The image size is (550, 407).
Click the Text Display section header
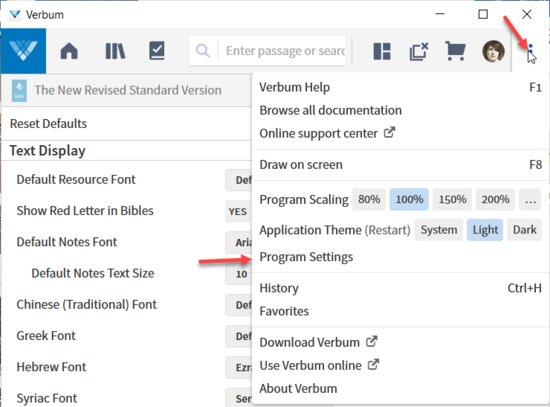coord(47,151)
